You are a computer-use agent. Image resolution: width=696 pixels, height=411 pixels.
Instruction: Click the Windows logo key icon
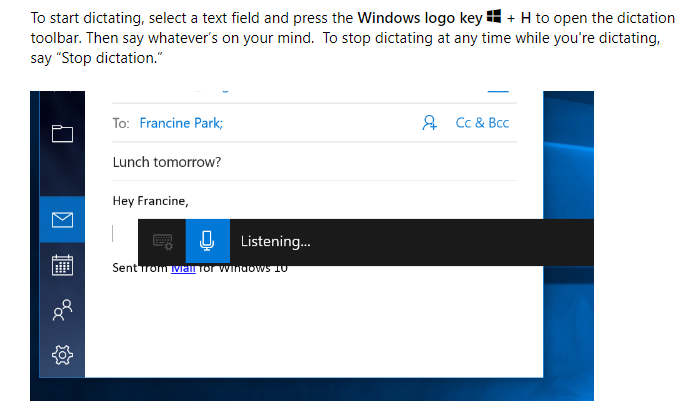(494, 19)
